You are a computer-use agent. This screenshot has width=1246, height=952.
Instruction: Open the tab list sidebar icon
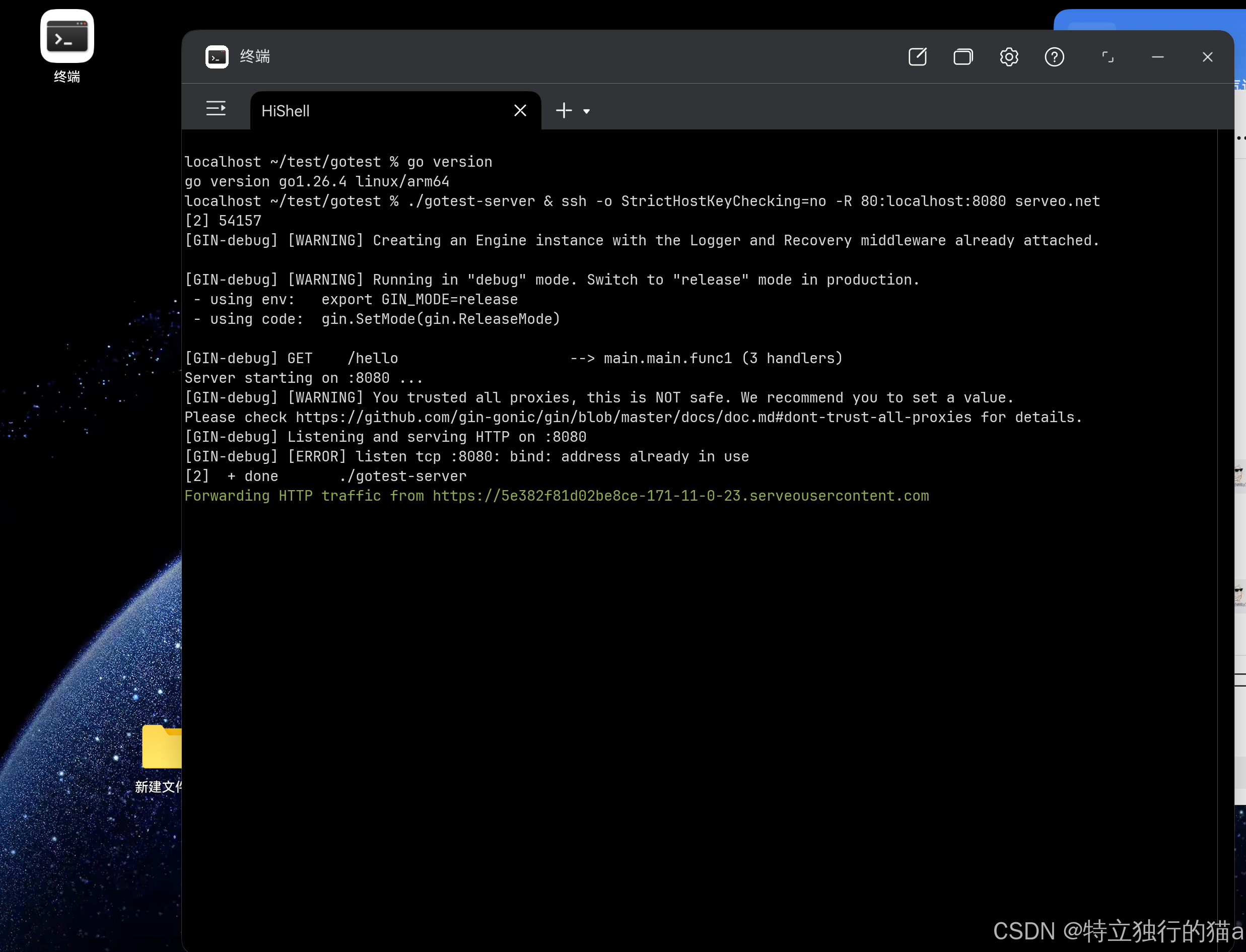[216, 108]
